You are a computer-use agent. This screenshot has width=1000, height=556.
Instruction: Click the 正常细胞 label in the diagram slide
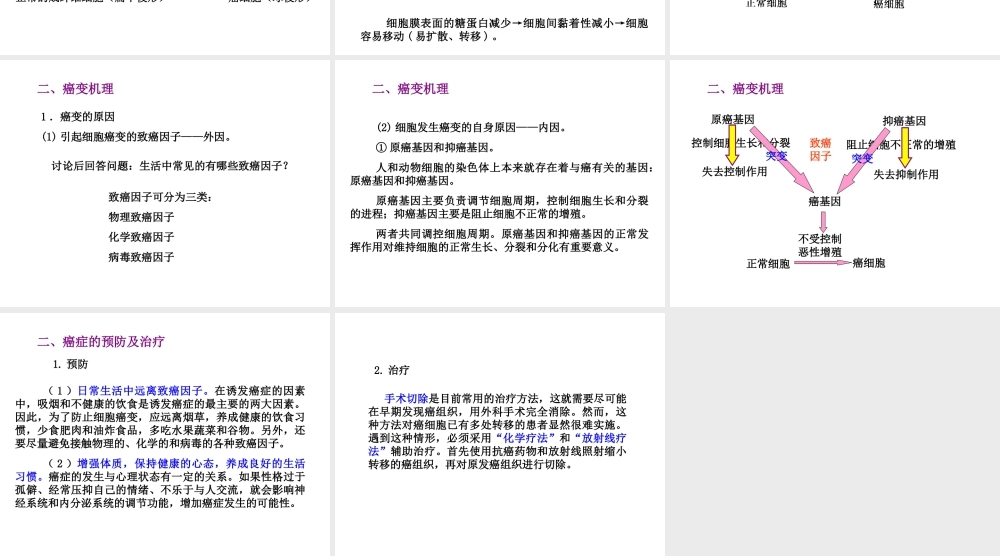(x=768, y=264)
